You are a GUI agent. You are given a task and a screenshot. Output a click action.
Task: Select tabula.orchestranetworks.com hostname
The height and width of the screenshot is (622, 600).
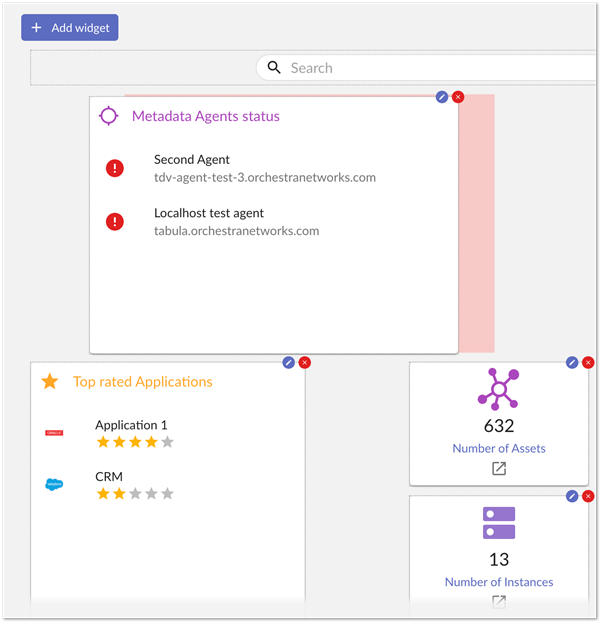236,231
